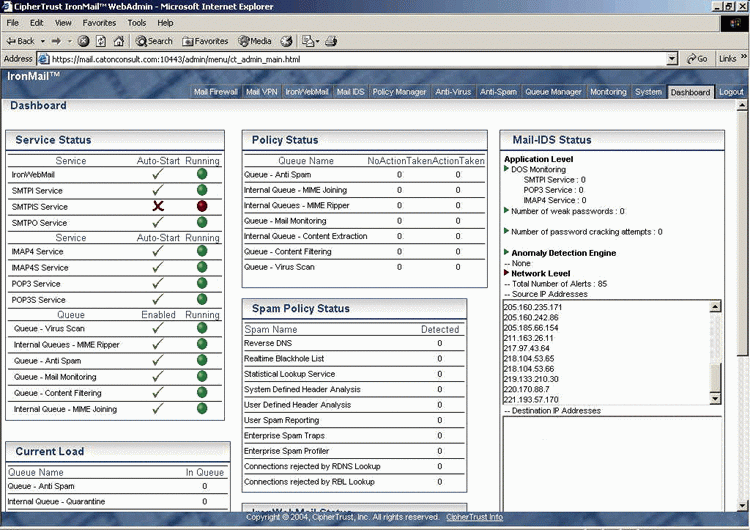Click the running light for Queue - Anti Spam
The height and width of the screenshot is (530, 750).
[x=202, y=360]
